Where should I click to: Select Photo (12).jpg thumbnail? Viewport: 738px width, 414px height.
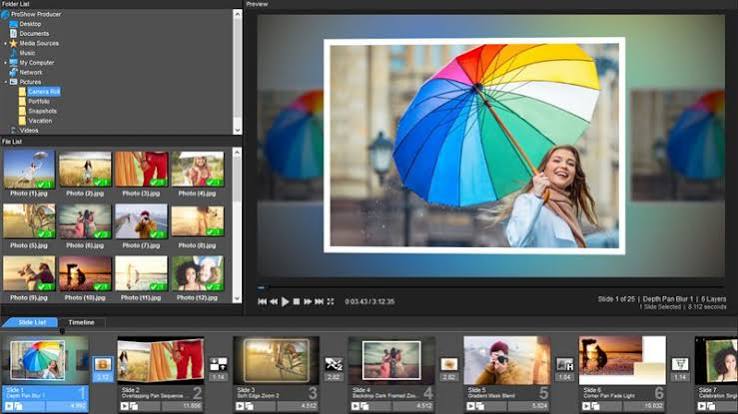198,273
